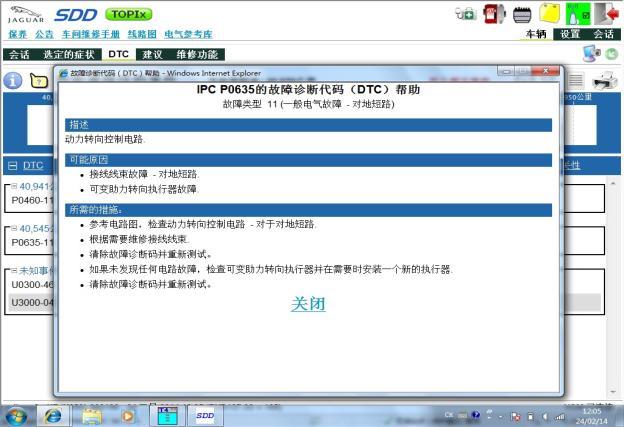Open the 车间维修手册 link
The height and width of the screenshot is (427, 624).
(91, 34)
